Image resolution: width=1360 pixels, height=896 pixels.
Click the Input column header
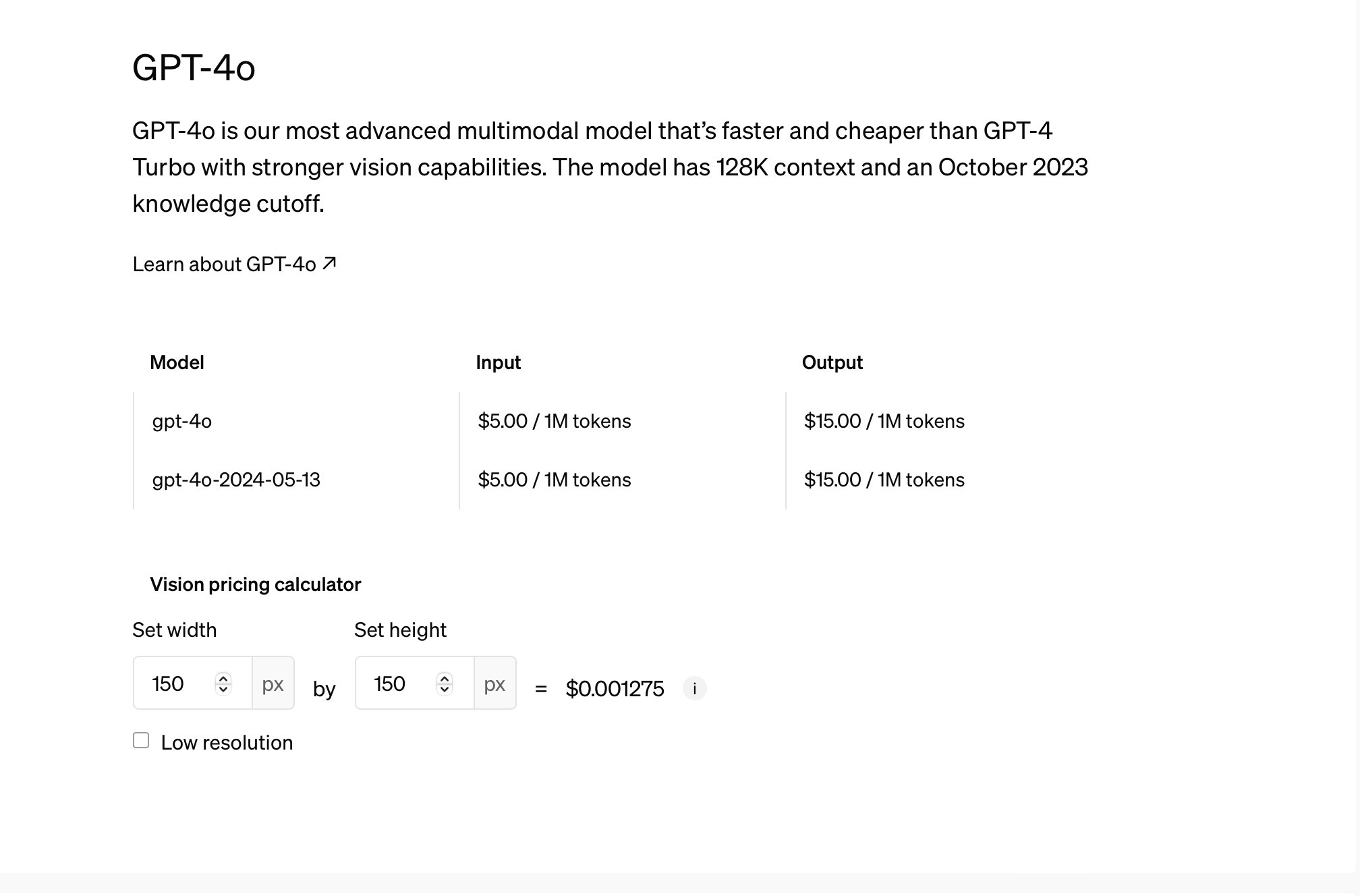[x=498, y=363]
